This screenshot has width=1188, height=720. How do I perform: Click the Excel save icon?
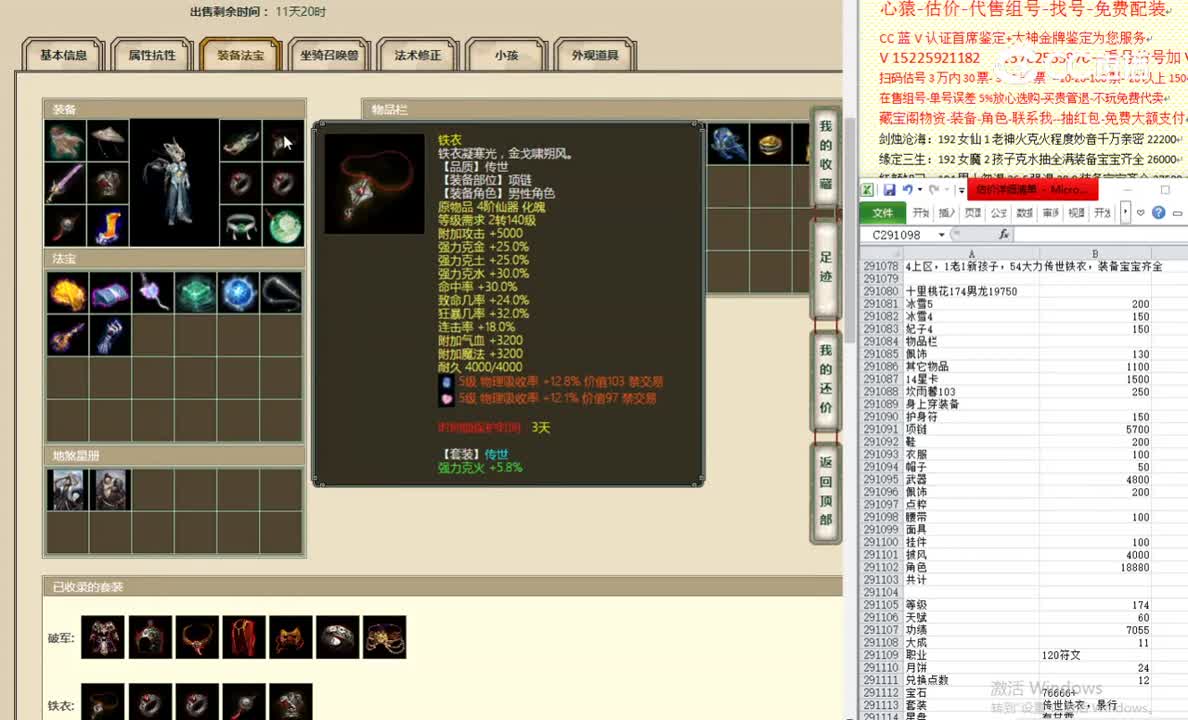point(889,189)
